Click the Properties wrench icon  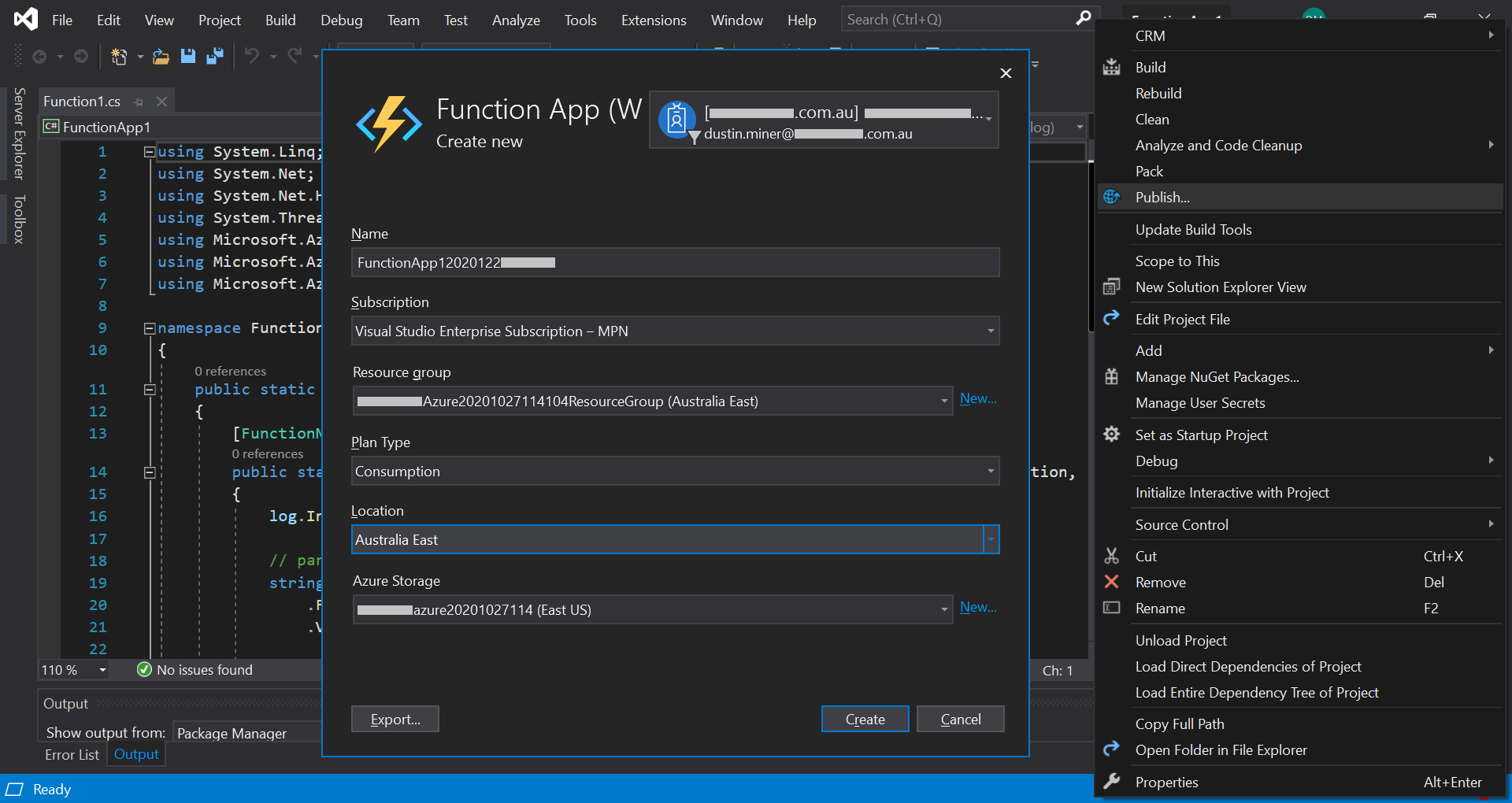[x=1111, y=781]
